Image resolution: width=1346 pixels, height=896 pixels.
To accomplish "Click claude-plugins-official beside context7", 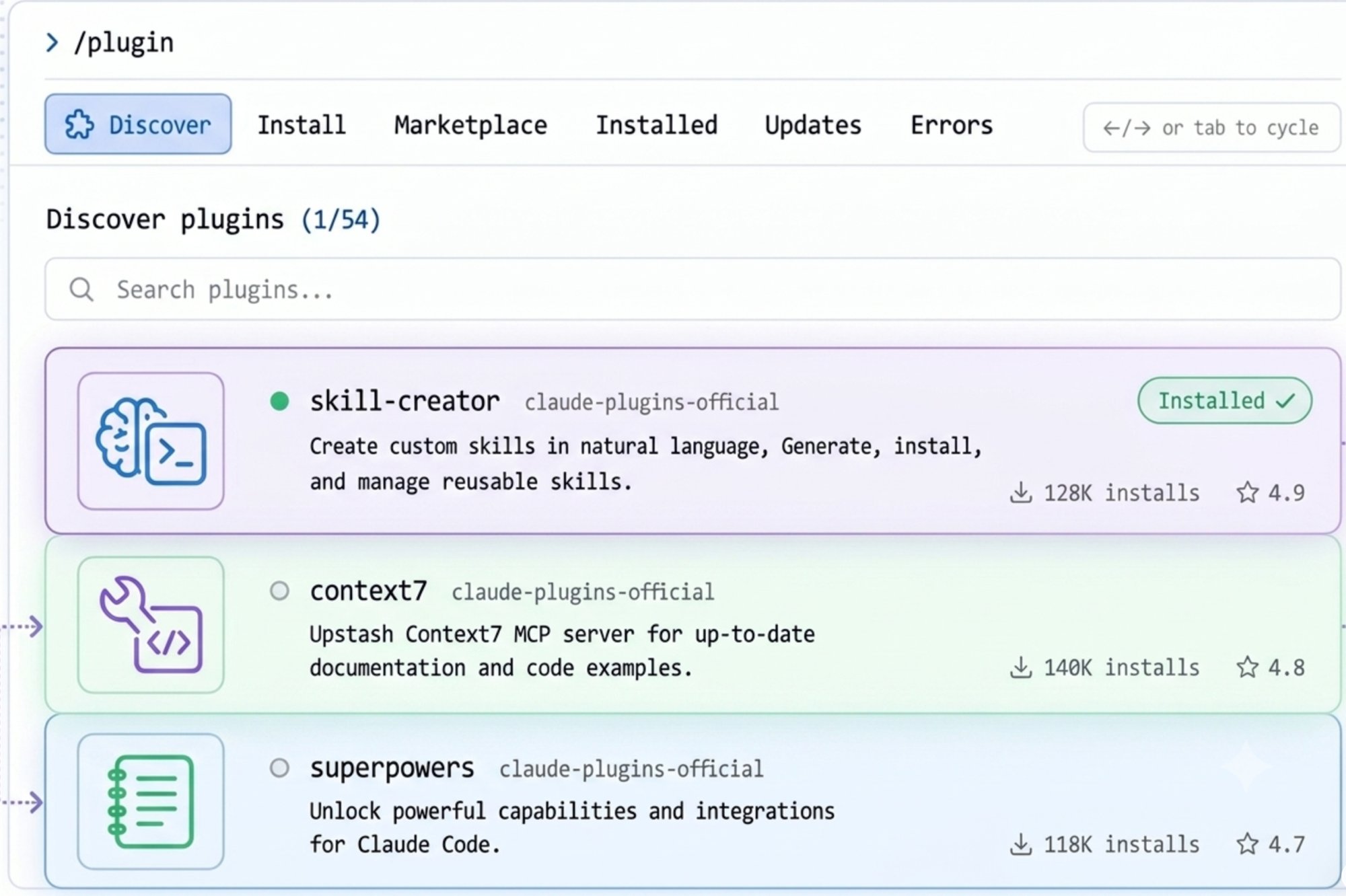I will [583, 592].
